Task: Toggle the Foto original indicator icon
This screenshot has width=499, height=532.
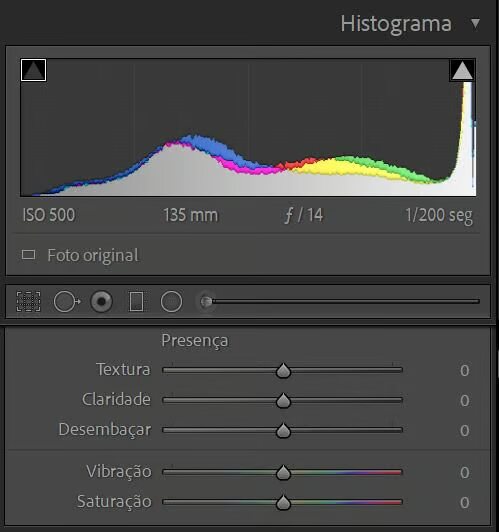Action: (28, 255)
